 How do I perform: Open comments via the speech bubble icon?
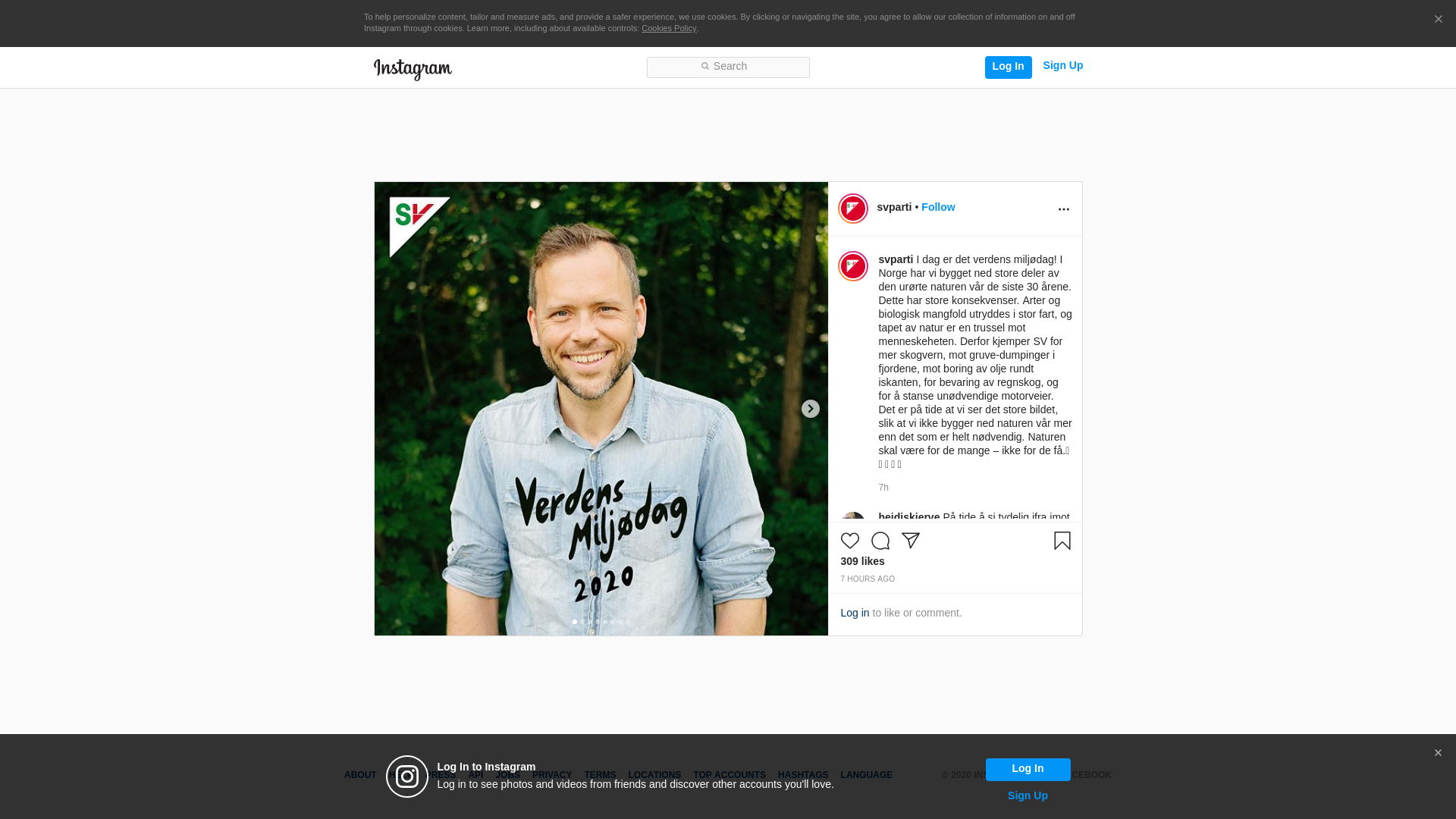[880, 541]
